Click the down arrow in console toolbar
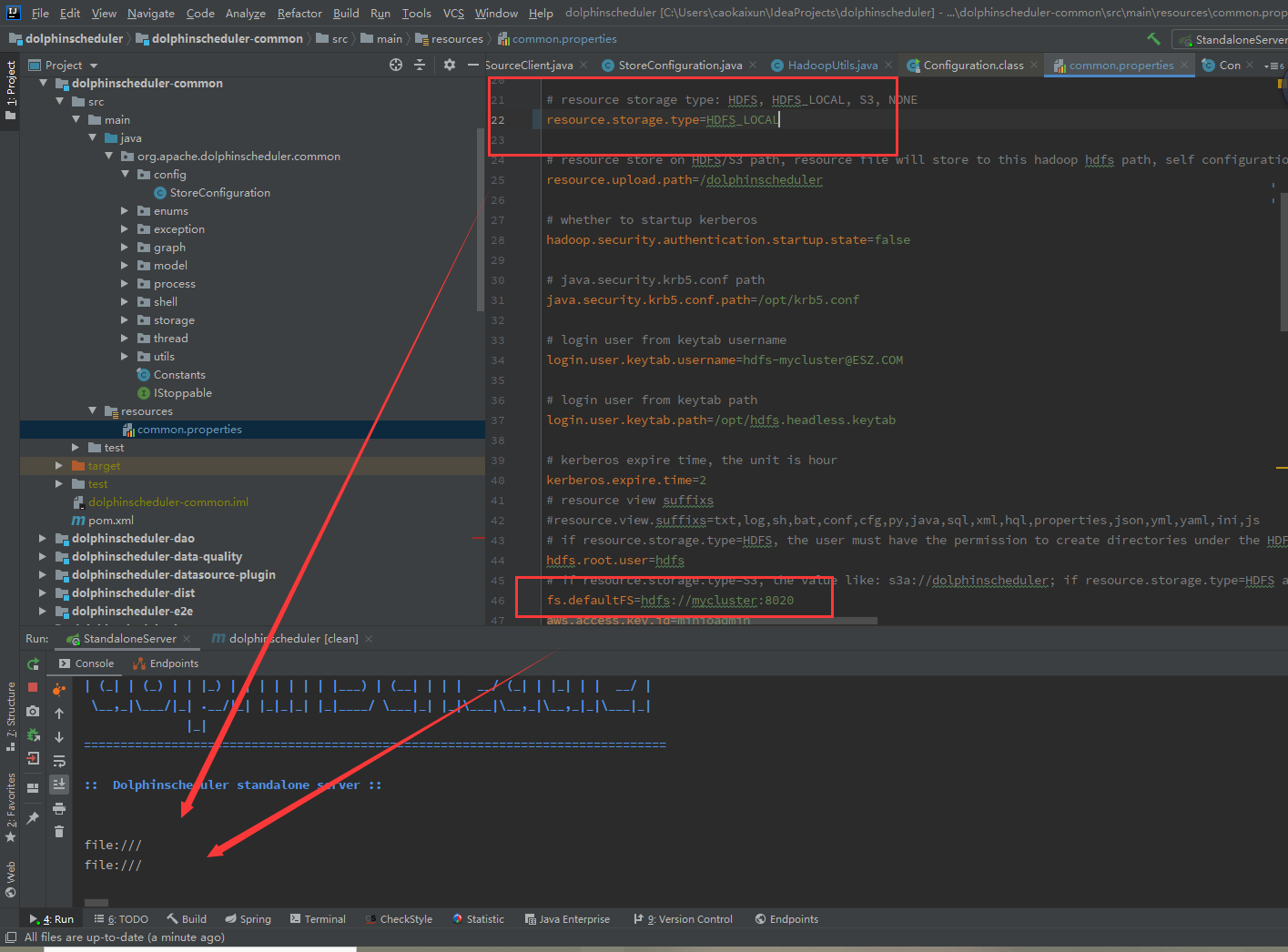Image resolution: width=1288 pixels, height=952 pixels. point(59,737)
